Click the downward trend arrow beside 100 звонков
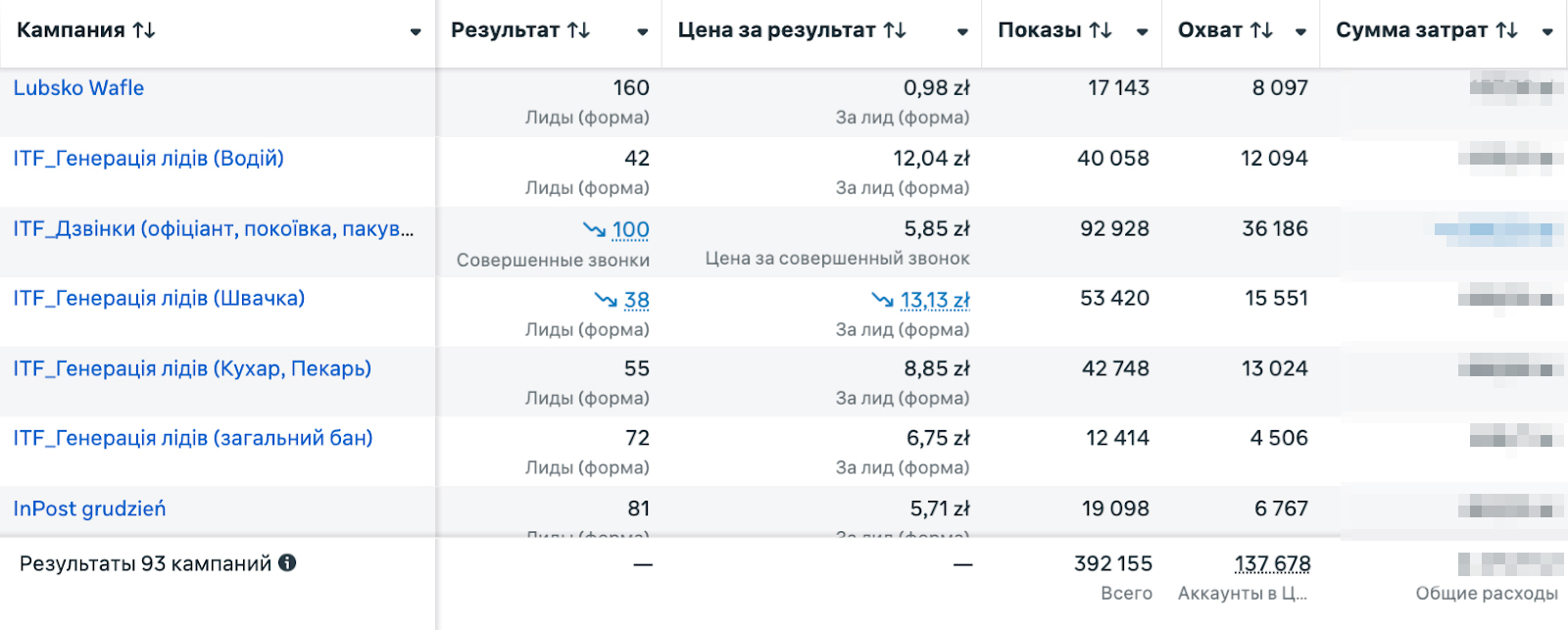This screenshot has height=630, width=1568. click(592, 228)
